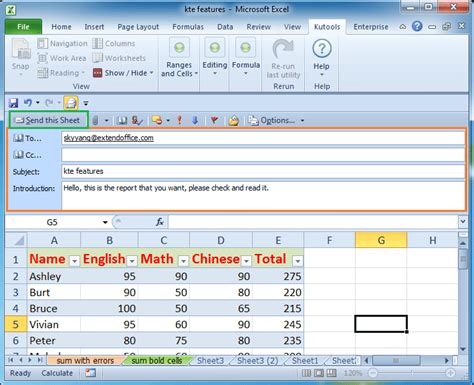Open the mail Options button
This screenshot has height=385, width=474.
tap(272, 120)
